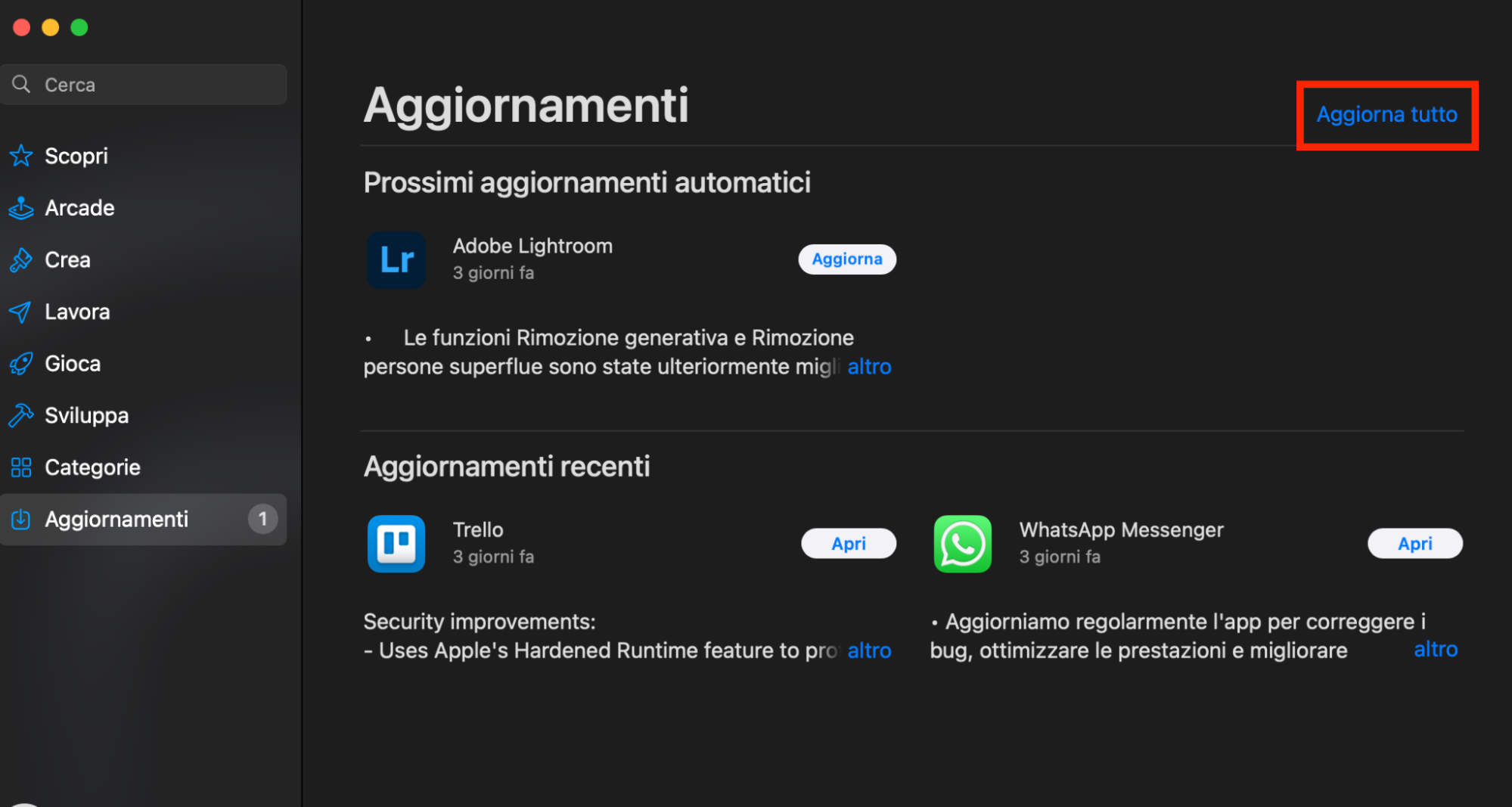Expand Lightroom notes with altro link
The height and width of the screenshot is (807, 1512).
[868, 366]
